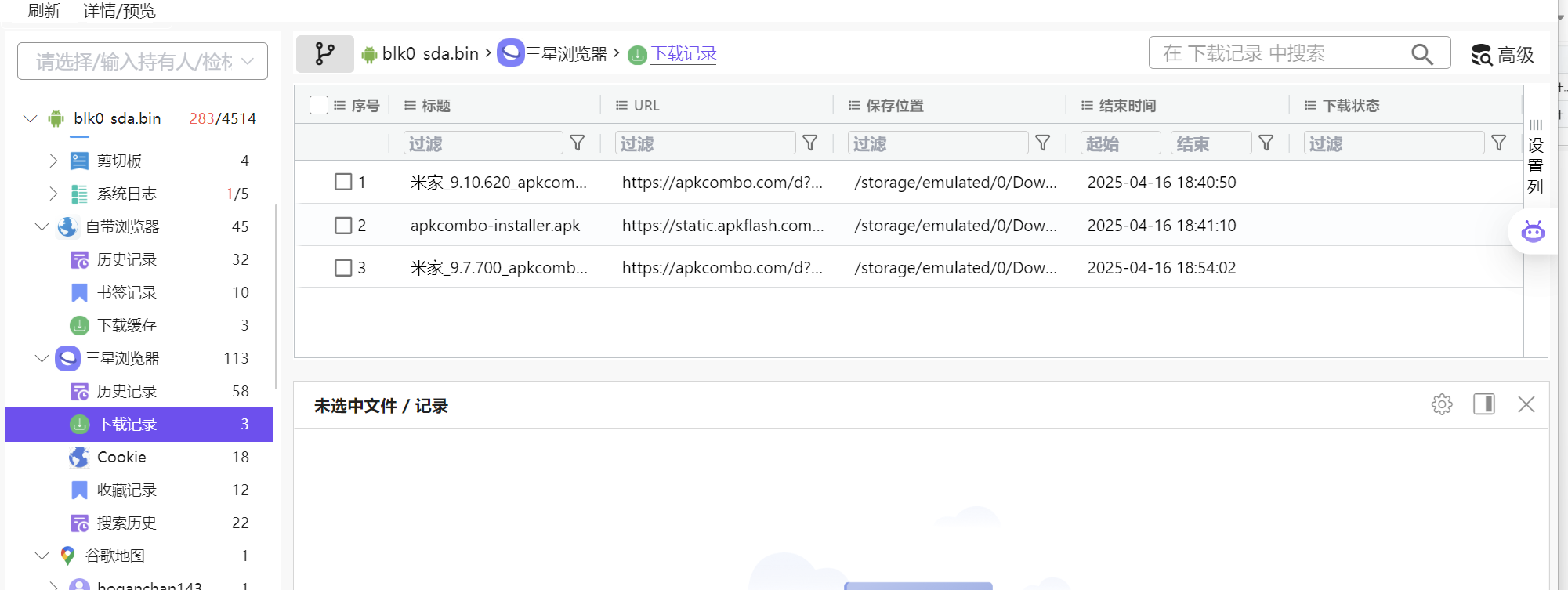Open advanced search (高级)
Viewport: 1568px width, 590px height.
1502,55
